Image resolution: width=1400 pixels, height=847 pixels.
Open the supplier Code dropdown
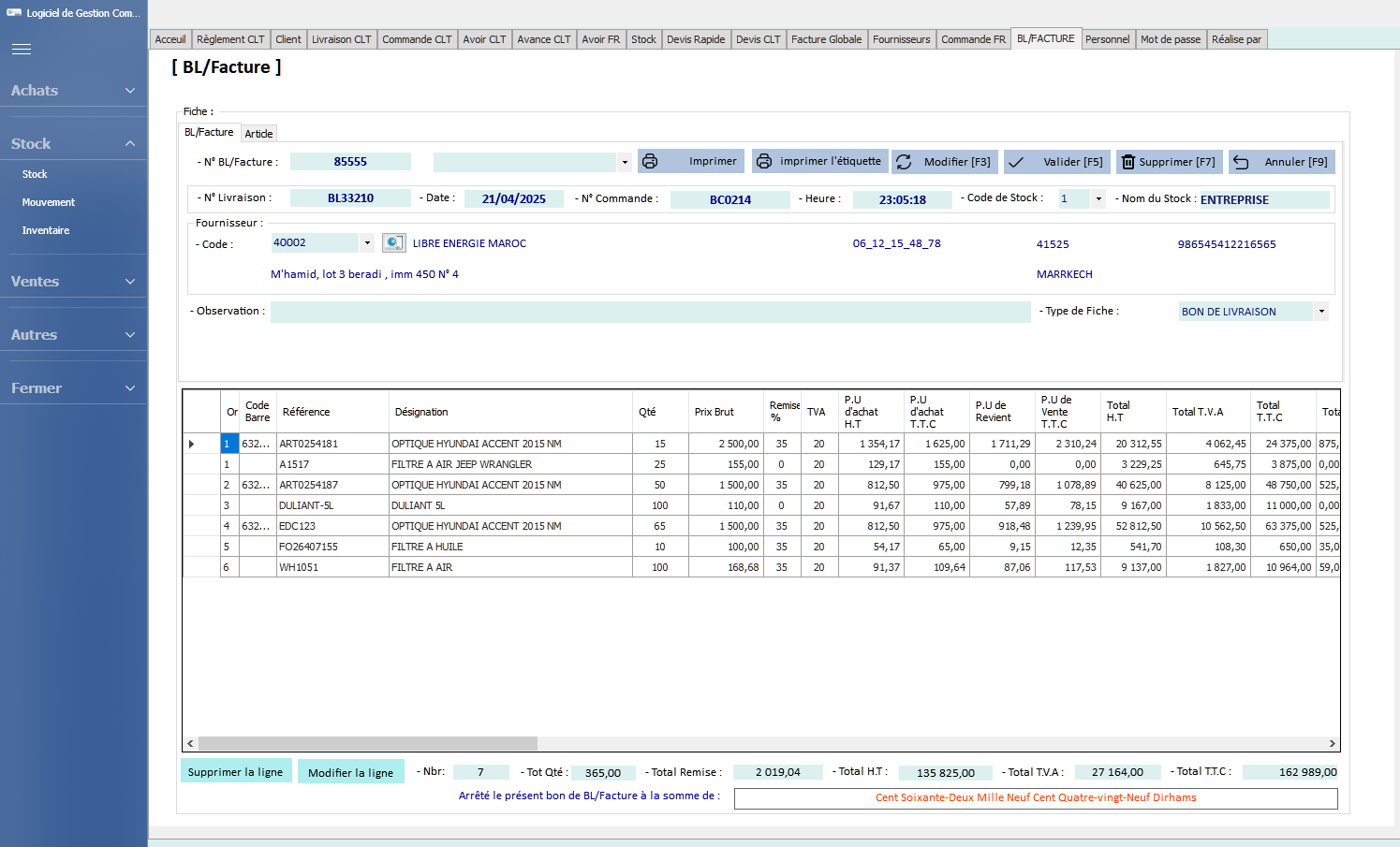pos(367,243)
